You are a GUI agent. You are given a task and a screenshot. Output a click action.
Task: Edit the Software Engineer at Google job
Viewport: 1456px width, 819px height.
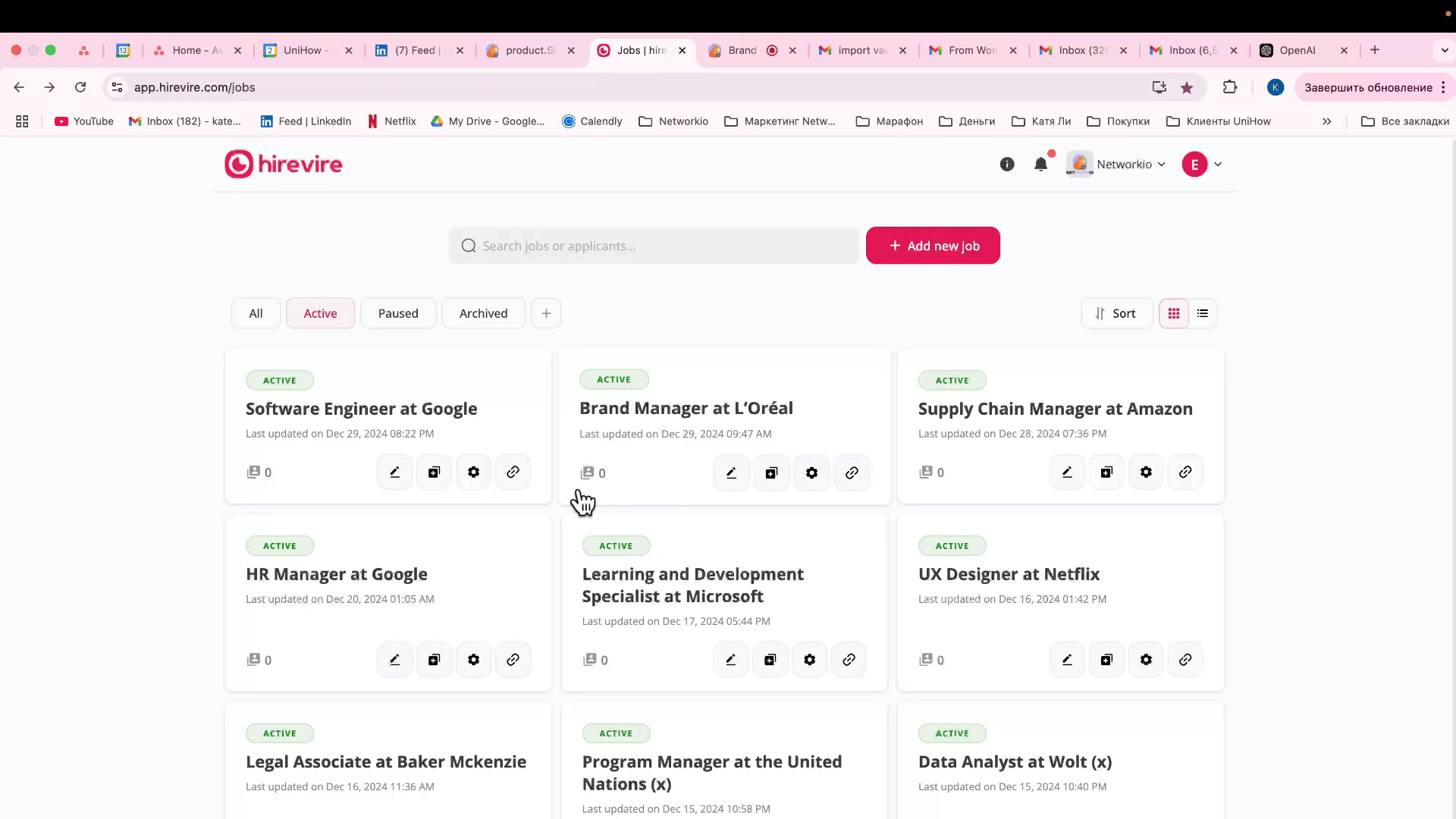[394, 472]
